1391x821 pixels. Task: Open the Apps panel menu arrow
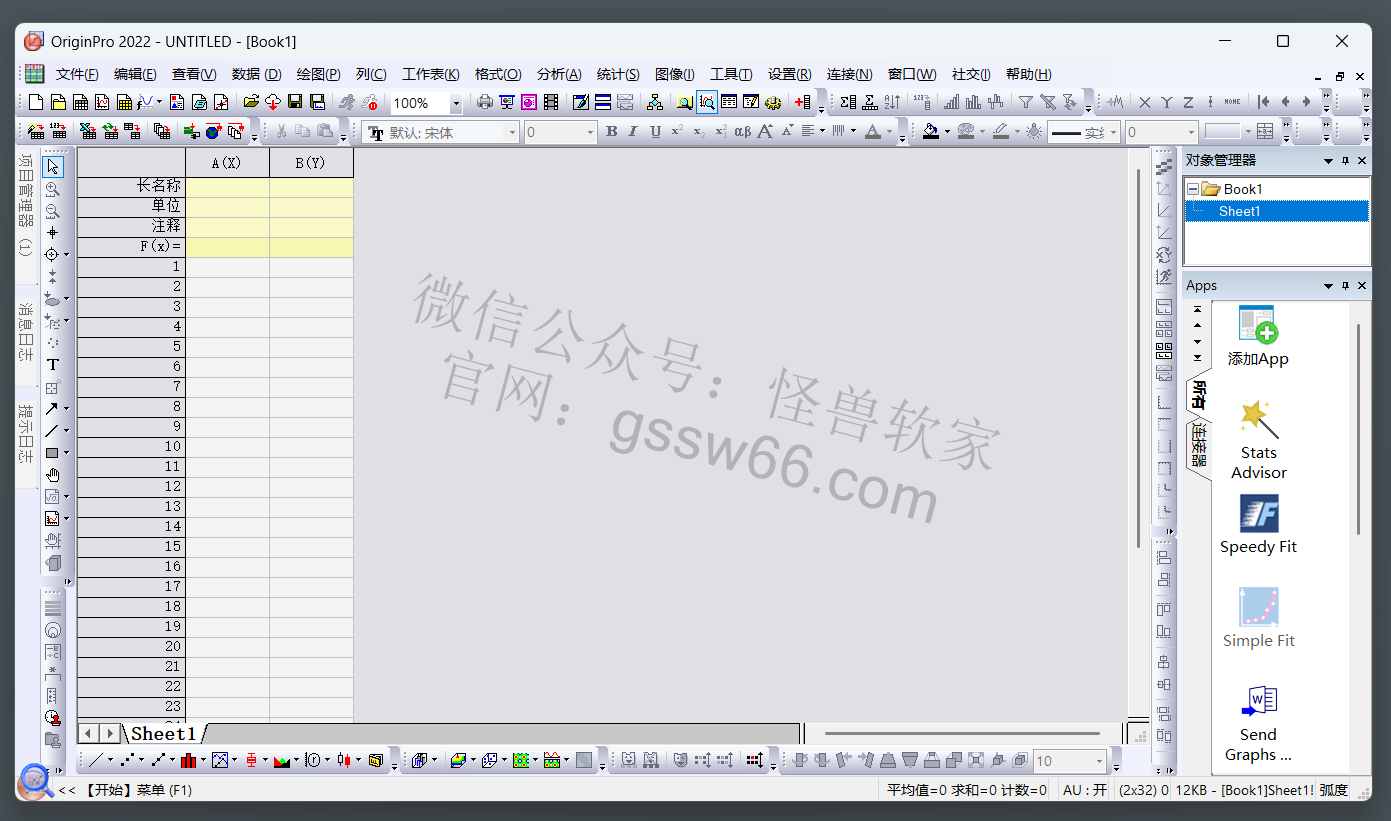click(x=1328, y=286)
